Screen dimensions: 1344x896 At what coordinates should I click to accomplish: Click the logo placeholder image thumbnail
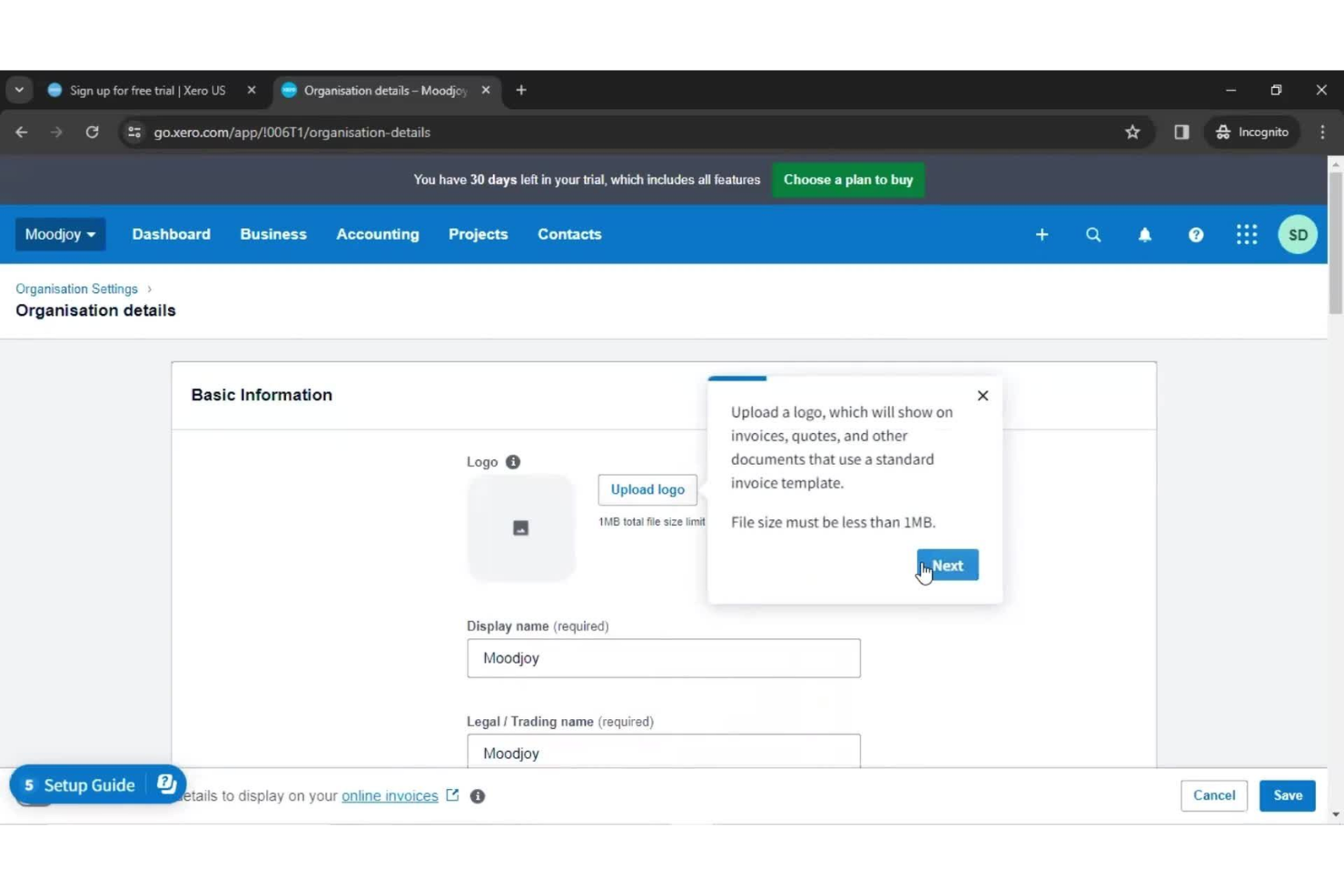click(520, 527)
